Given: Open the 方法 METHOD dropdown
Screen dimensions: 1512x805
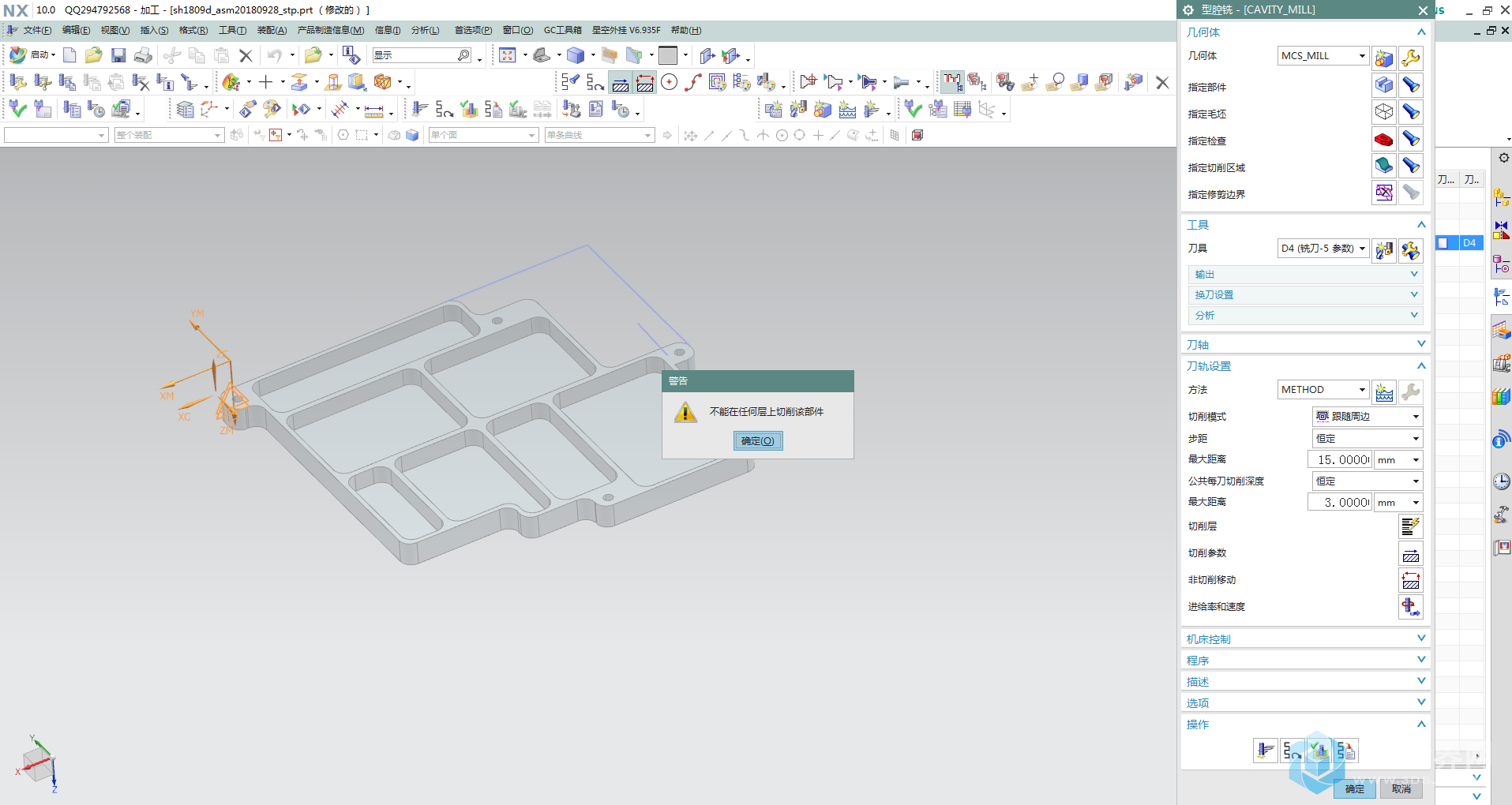Looking at the screenshot, I should tap(1323, 389).
